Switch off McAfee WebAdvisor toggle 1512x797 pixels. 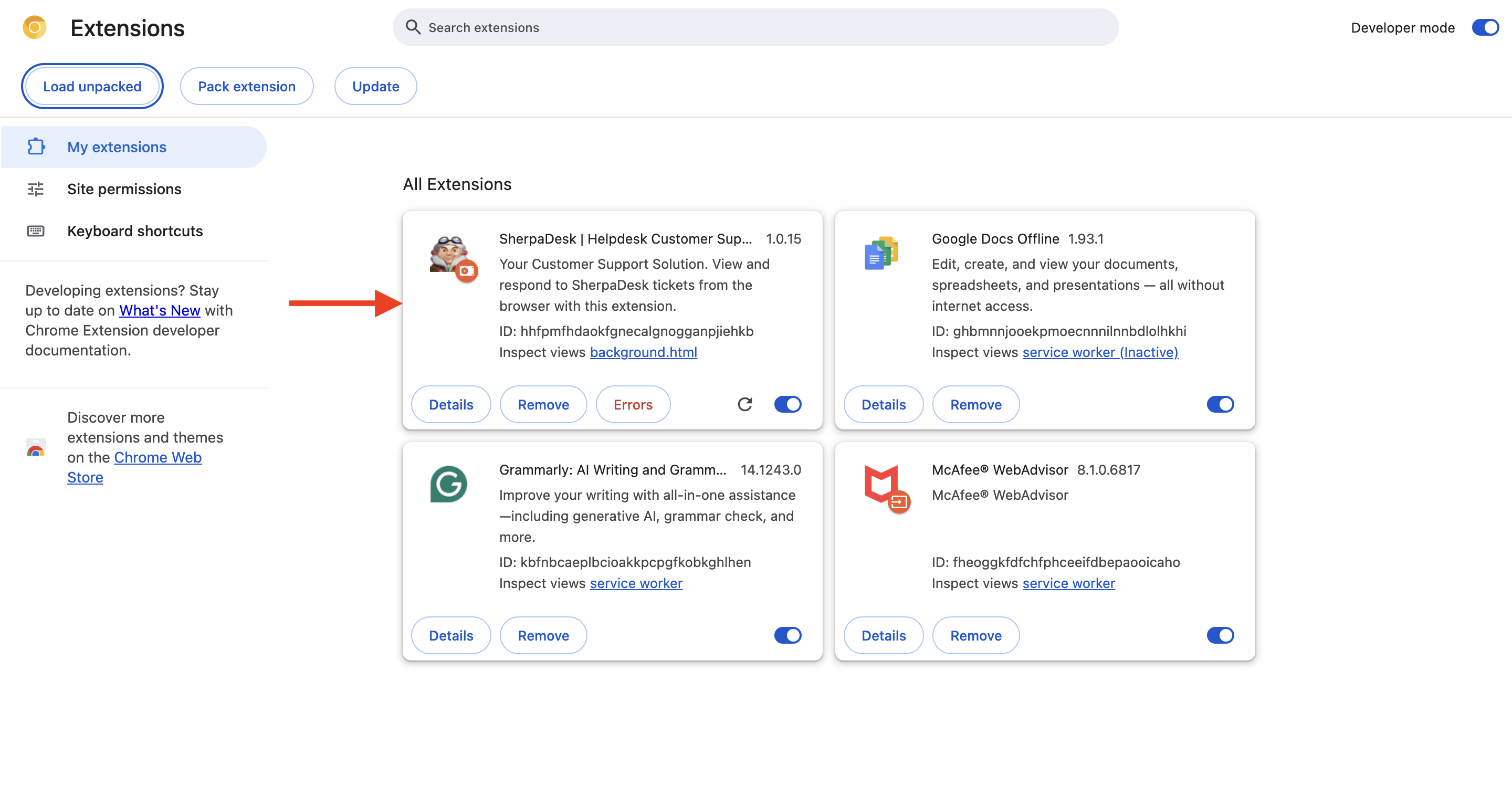click(1220, 635)
